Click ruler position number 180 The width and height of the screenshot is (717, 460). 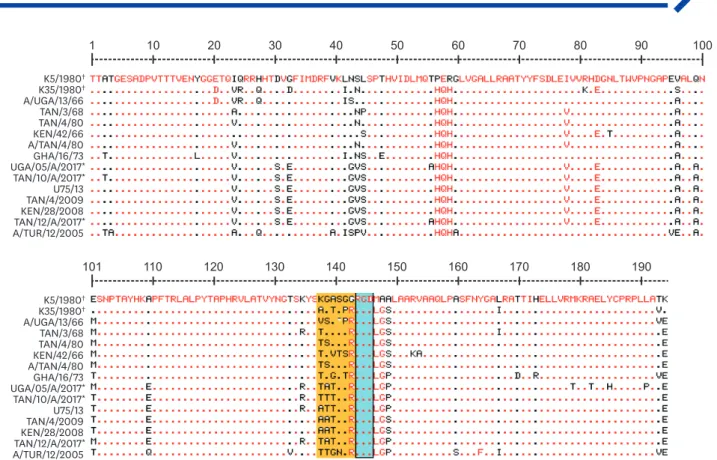[580, 267]
